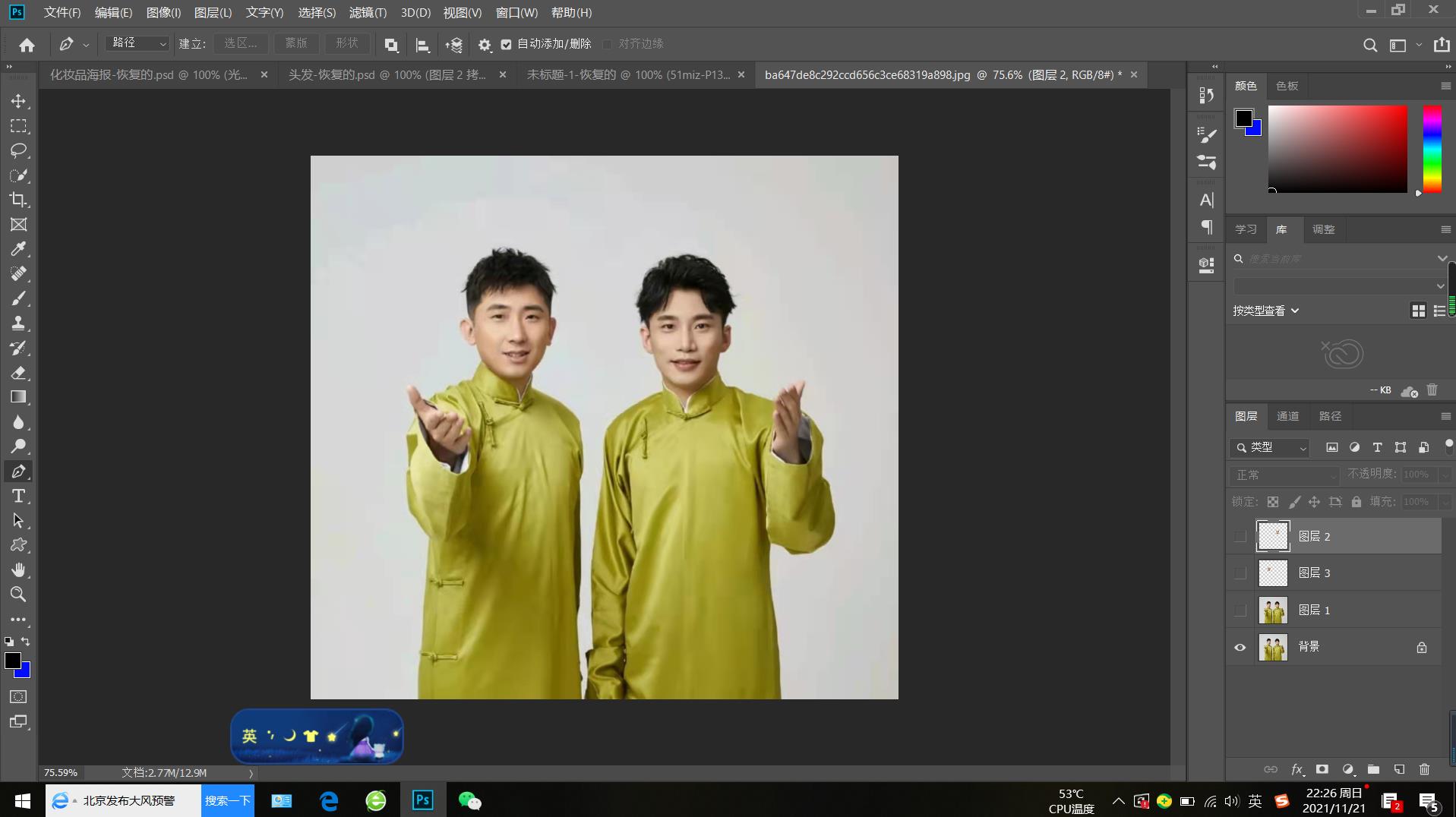The height and width of the screenshot is (817, 1456).
Task: Select the Lasso tool
Action: [18, 150]
